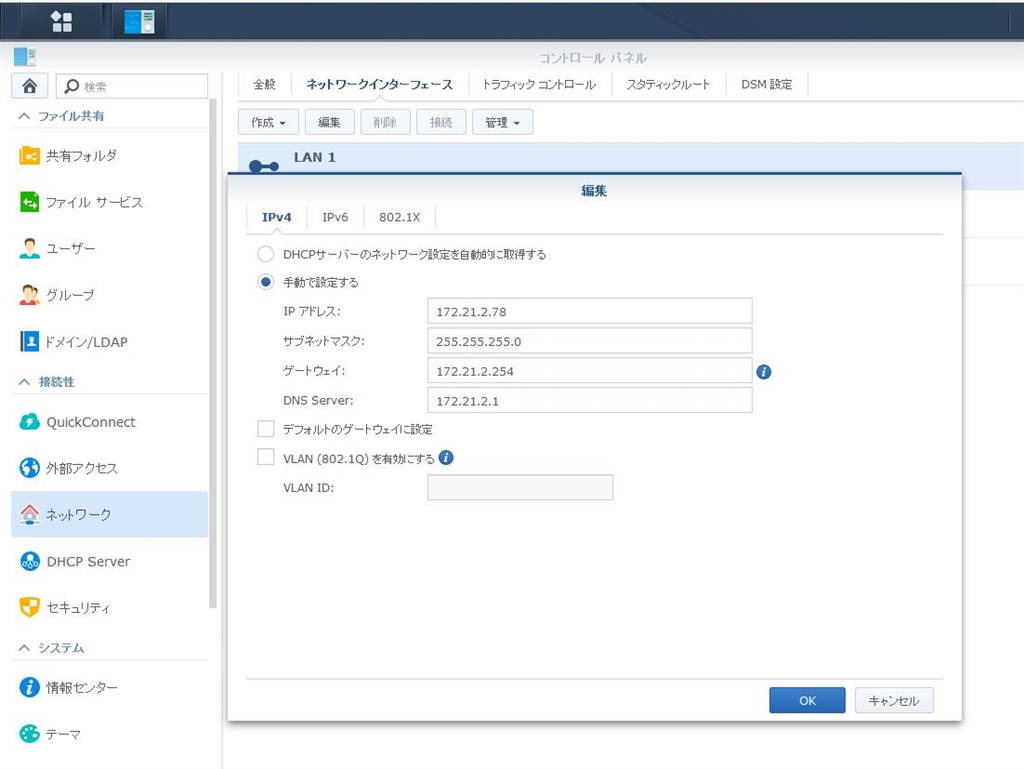The image size is (1024, 769).
Task: Open 外部アクセス icon
Action: 29,468
